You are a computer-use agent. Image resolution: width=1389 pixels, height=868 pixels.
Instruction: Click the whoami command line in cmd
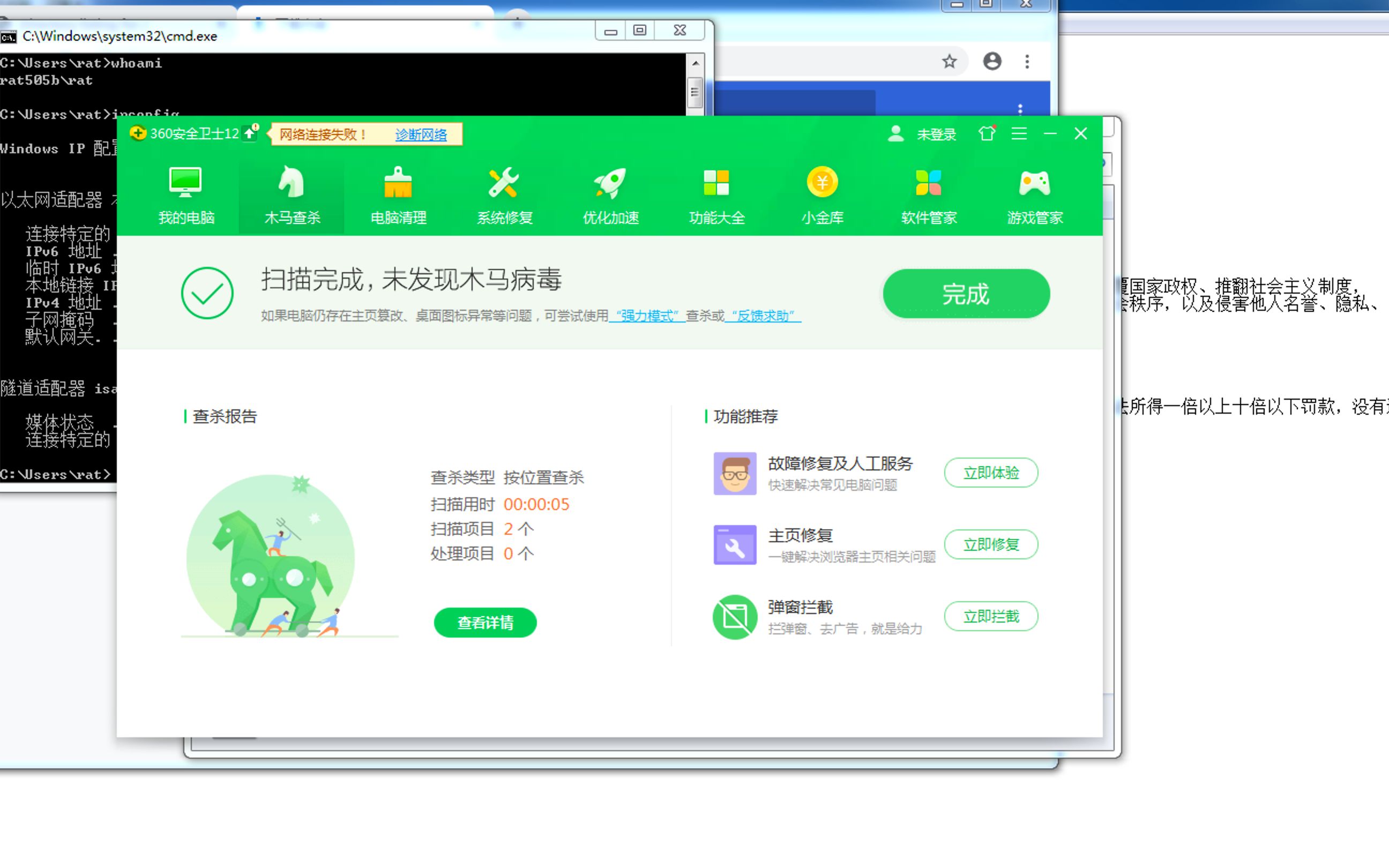coord(81,63)
